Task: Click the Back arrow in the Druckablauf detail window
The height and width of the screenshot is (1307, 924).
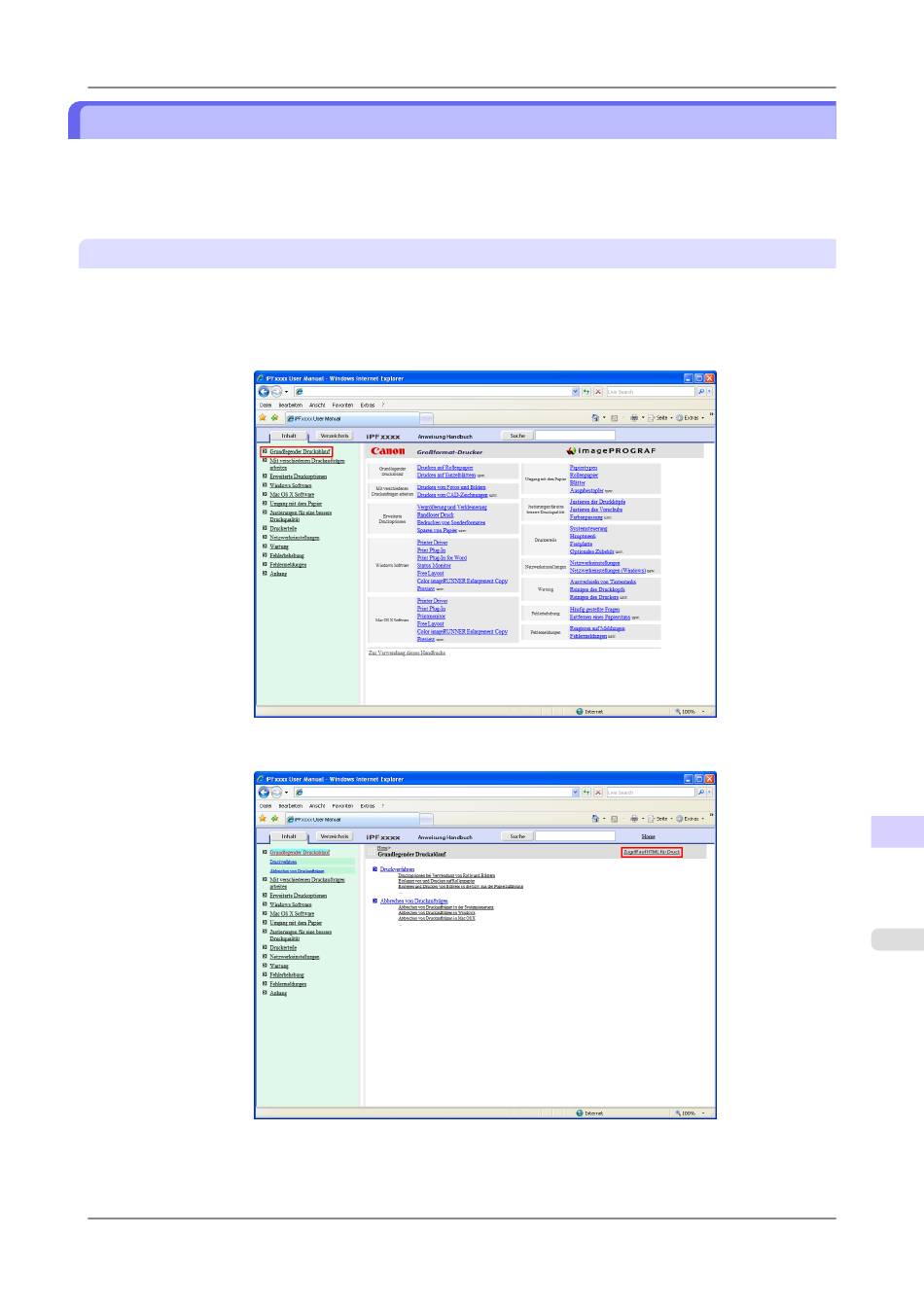Action: point(264,793)
